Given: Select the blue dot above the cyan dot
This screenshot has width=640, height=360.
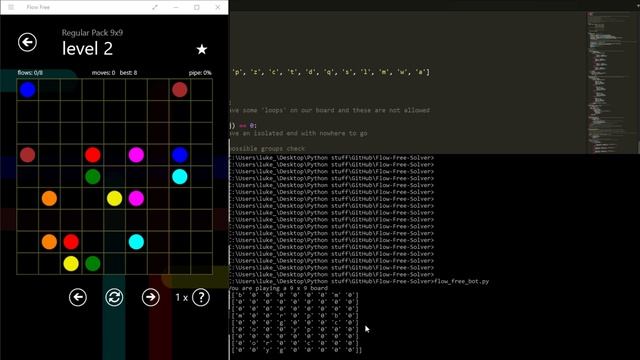Looking at the screenshot, I should click(180, 155).
